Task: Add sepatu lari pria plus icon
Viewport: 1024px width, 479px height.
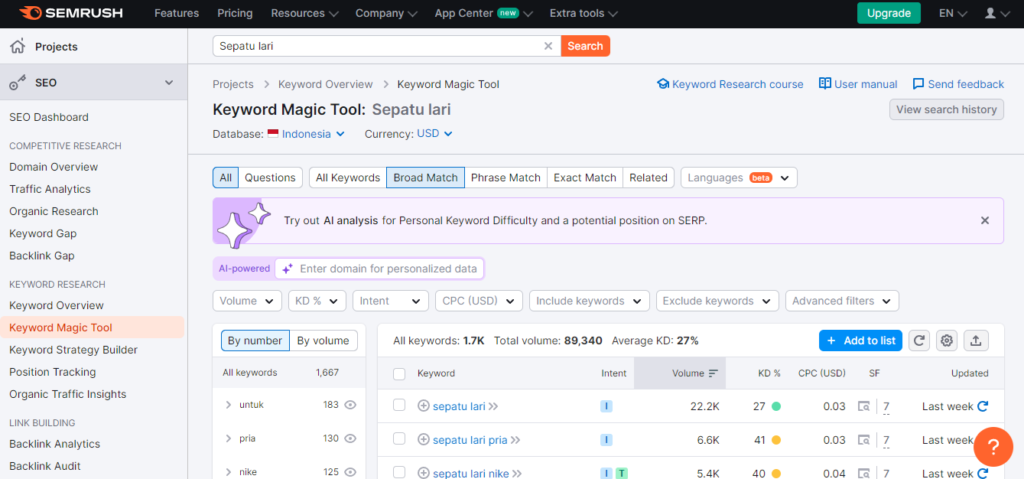Action: [x=423, y=440]
